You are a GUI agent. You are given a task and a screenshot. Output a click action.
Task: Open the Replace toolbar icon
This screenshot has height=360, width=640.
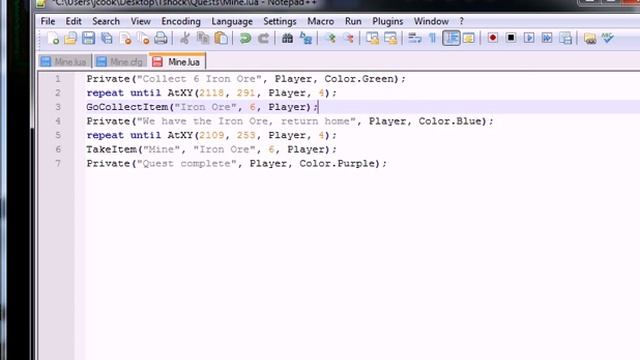306,38
